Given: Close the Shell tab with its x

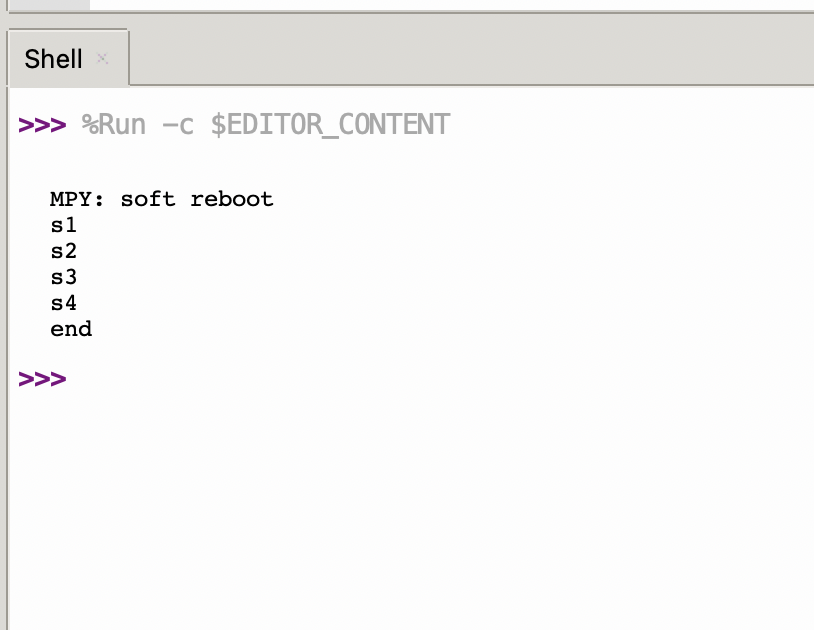Looking at the screenshot, I should [102, 60].
